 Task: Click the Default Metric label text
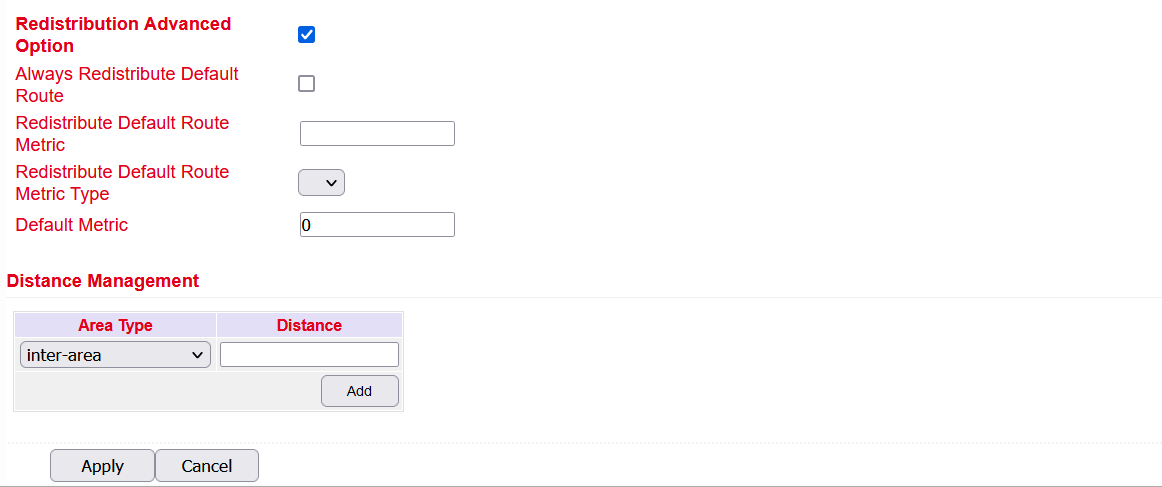click(x=72, y=225)
